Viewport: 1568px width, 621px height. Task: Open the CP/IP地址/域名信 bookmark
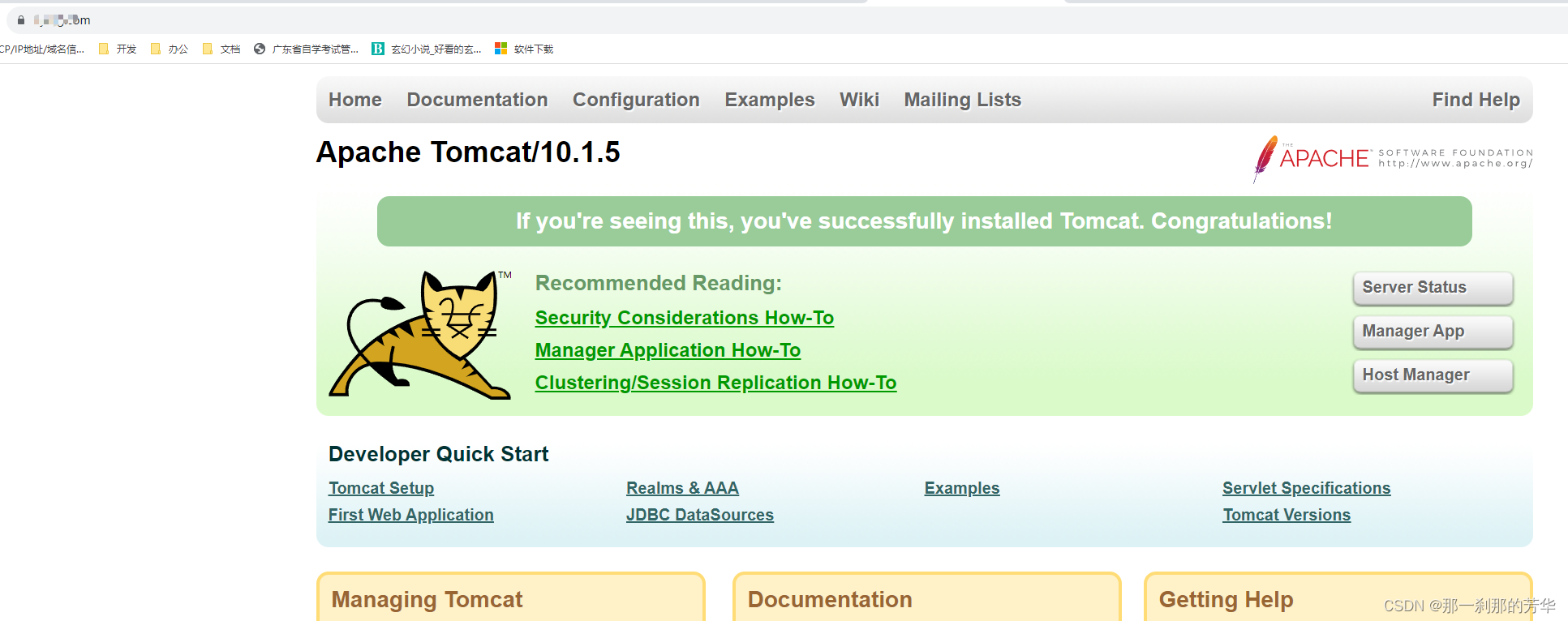[42, 49]
